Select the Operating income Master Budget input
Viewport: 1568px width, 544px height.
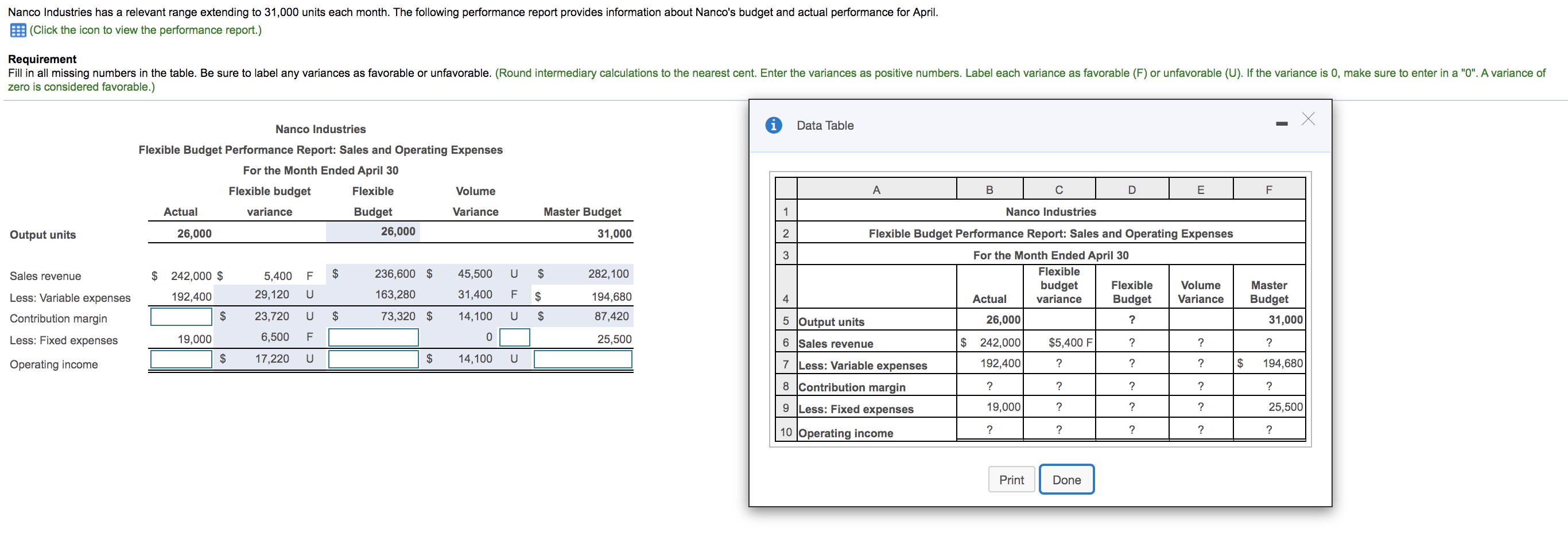(x=583, y=359)
